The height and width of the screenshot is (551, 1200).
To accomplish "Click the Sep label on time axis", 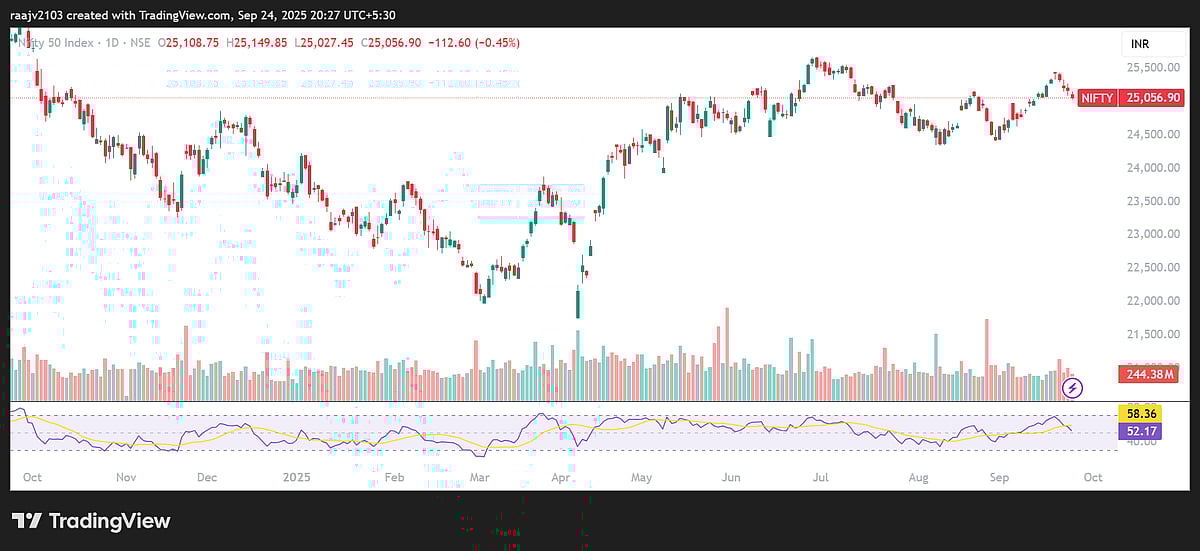I will click(x=999, y=478).
